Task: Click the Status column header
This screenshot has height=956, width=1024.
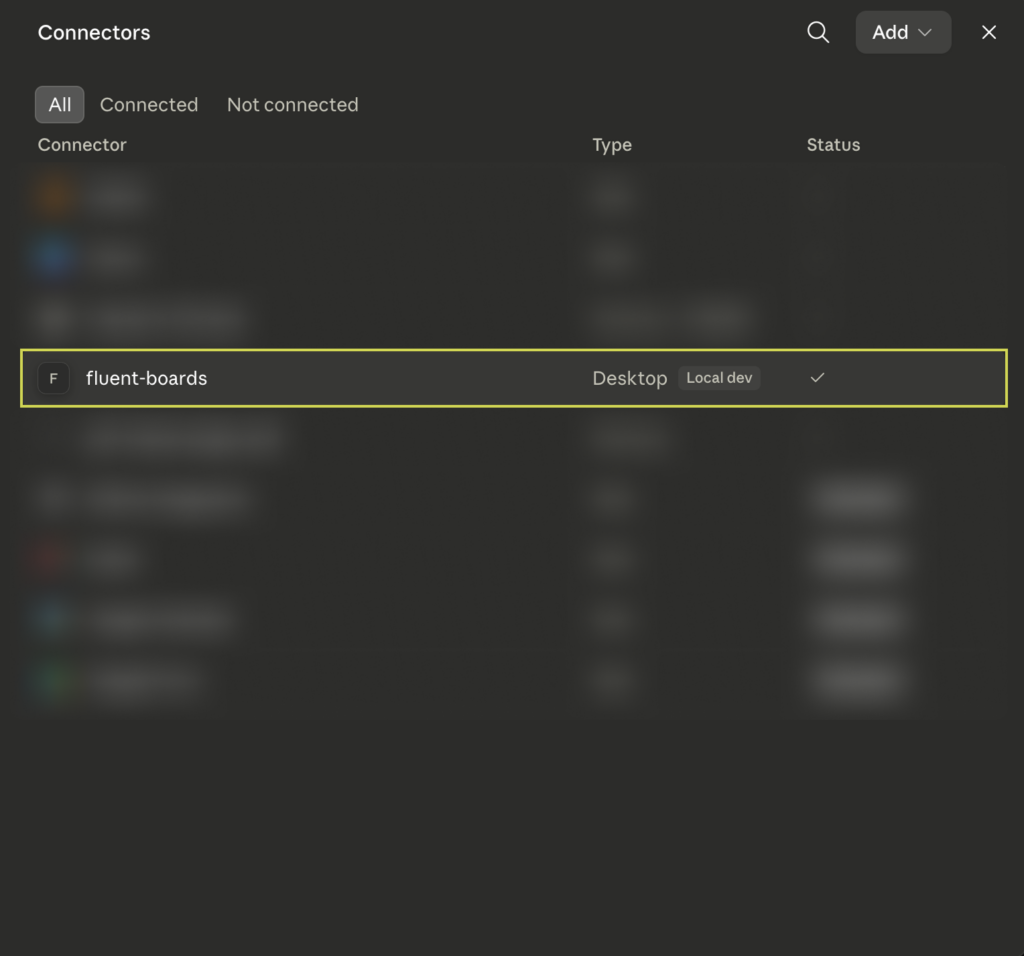Action: click(833, 145)
